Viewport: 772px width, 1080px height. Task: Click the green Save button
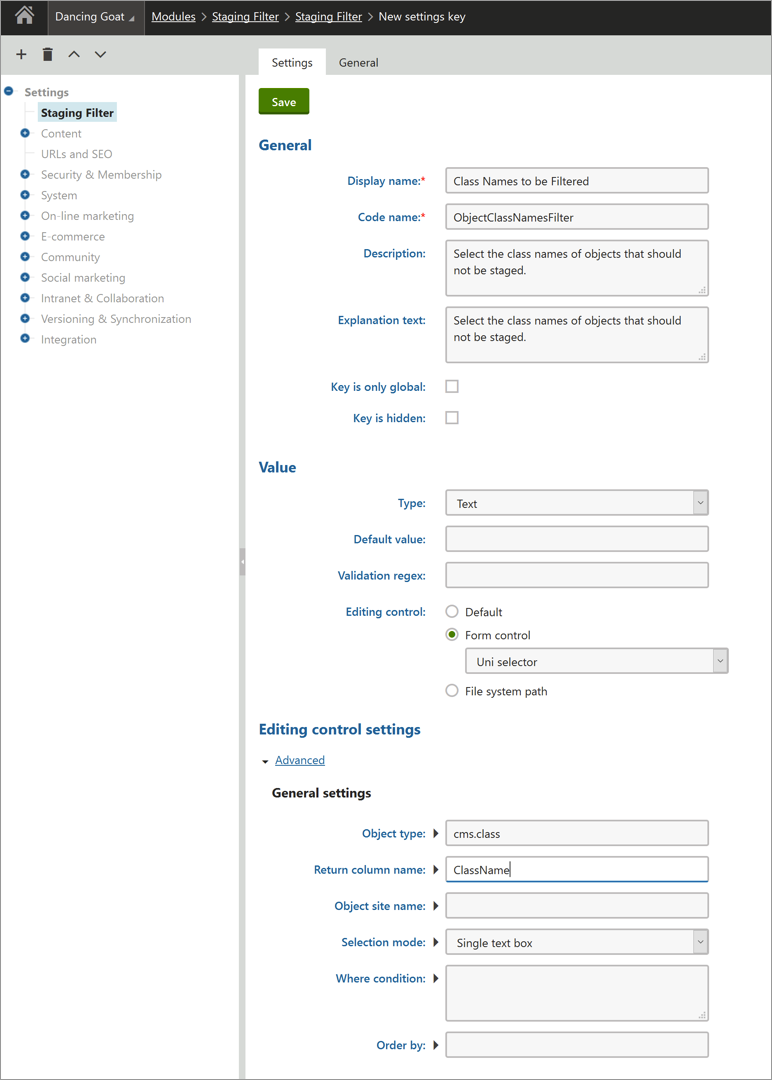tap(284, 102)
